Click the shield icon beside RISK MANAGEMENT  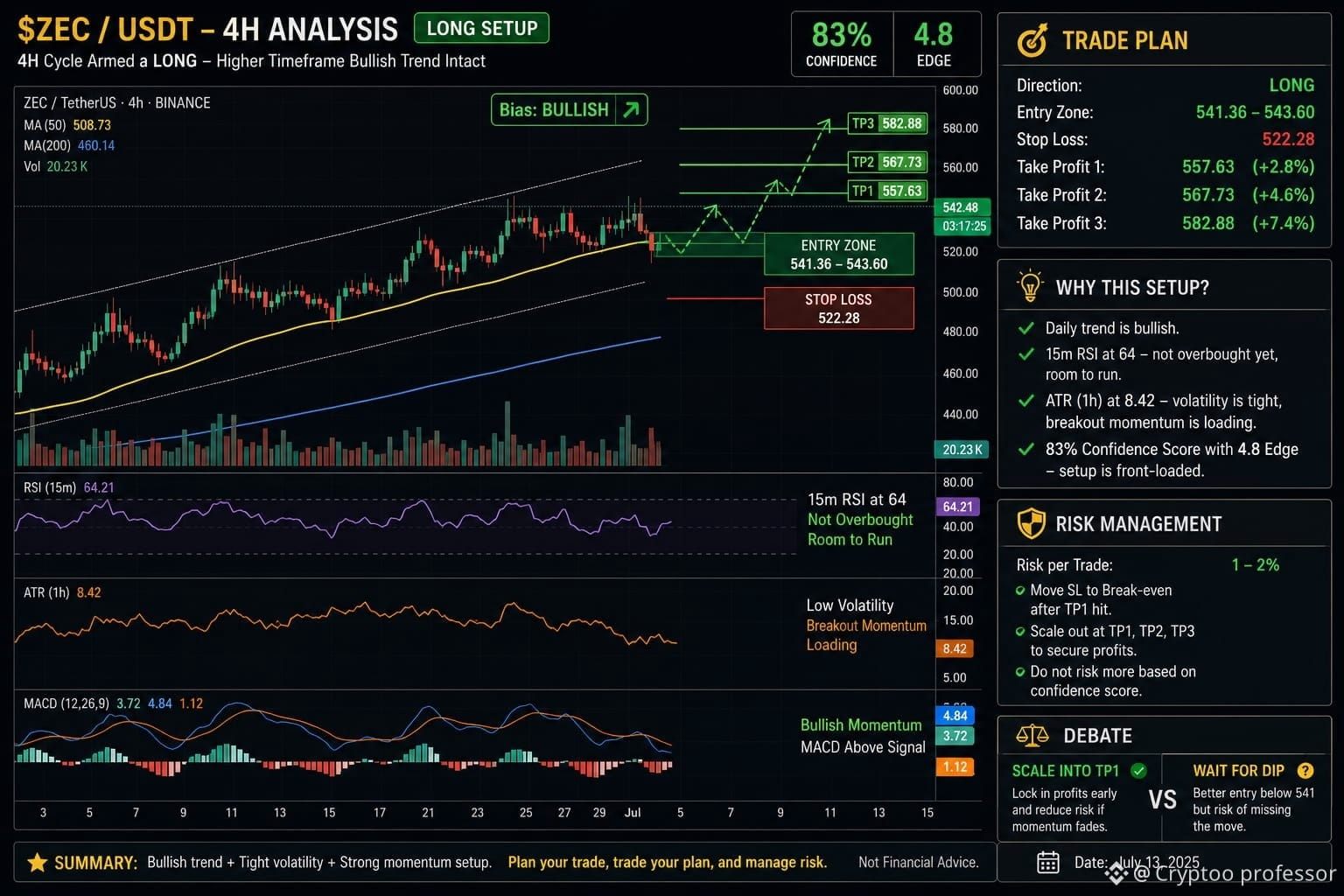[x=1031, y=523]
